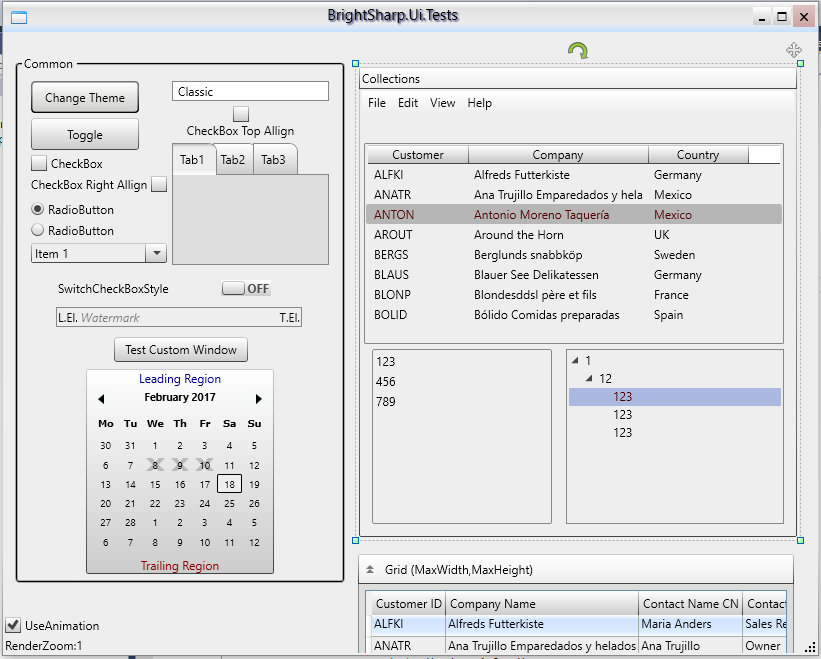Toggle the SwitchCheckBoxStyle OFF switch
The width and height of the screenshot is (821, 659).
pyautogui.click(x=246, y=289)
